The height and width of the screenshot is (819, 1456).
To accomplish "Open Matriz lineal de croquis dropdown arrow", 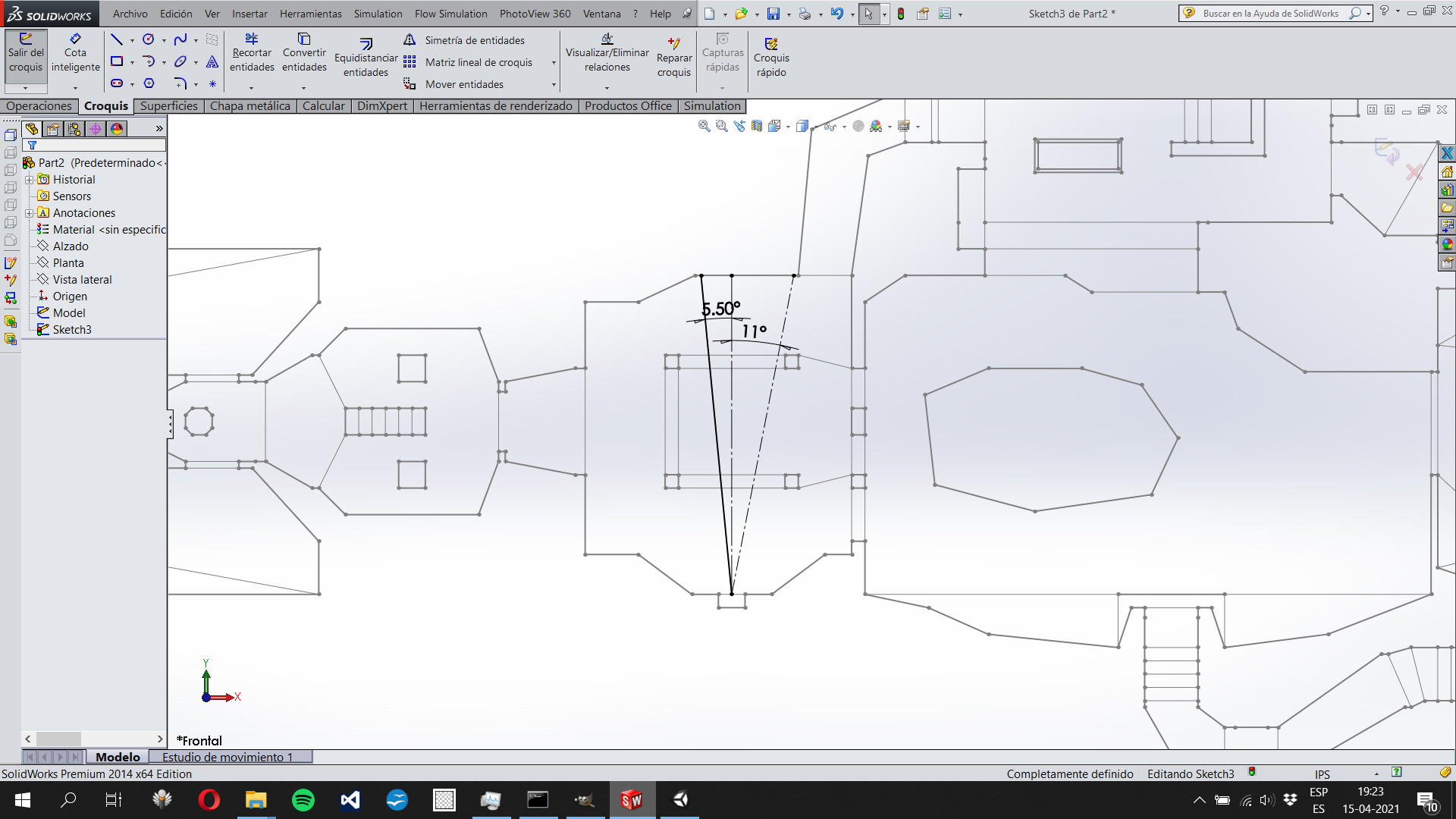I will 554,63.
